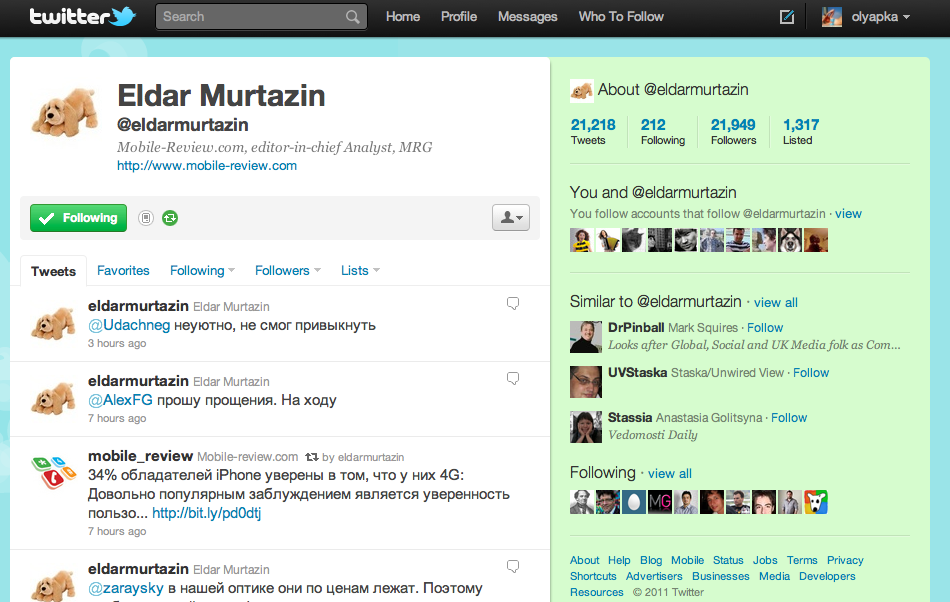Open the bit.ly/pd0dtj link

pos(207,513)
